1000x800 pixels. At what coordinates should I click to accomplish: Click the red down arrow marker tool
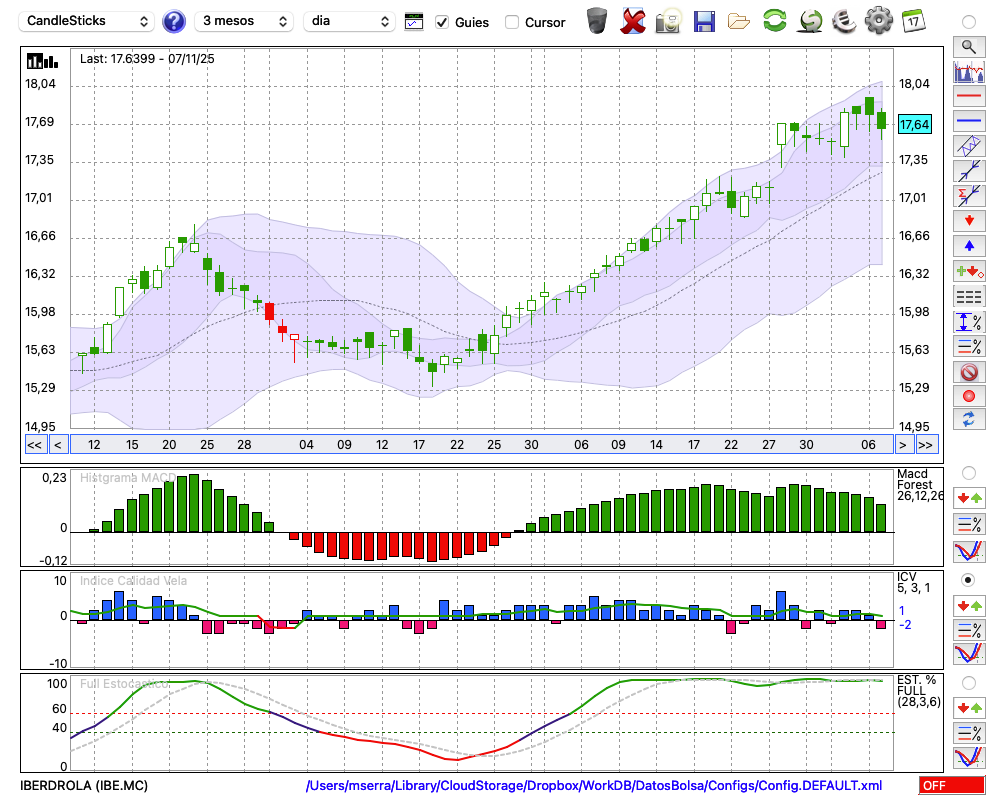tap(968, 220)
